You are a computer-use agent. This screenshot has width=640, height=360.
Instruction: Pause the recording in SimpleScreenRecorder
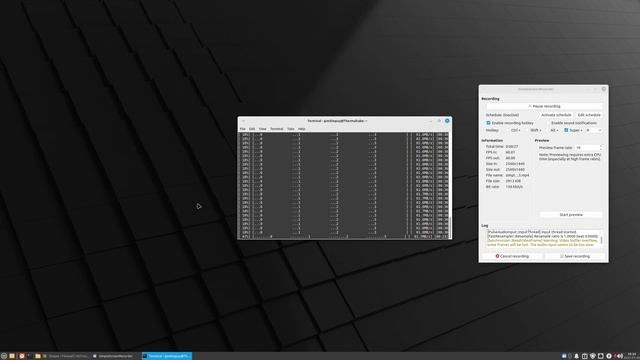[544, 106]
